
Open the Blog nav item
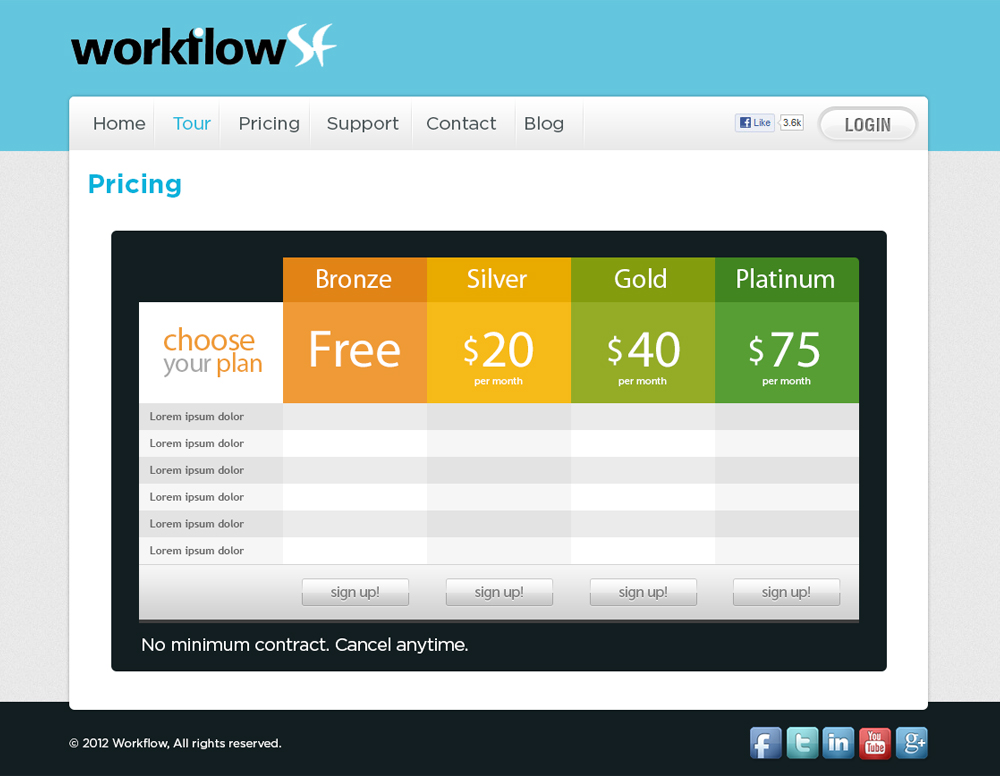(x=544, y=124)
